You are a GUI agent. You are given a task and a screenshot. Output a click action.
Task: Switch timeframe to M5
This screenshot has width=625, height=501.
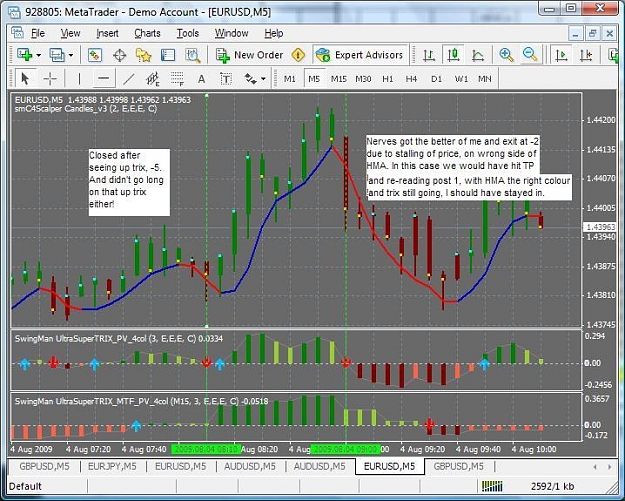(314, 79)
